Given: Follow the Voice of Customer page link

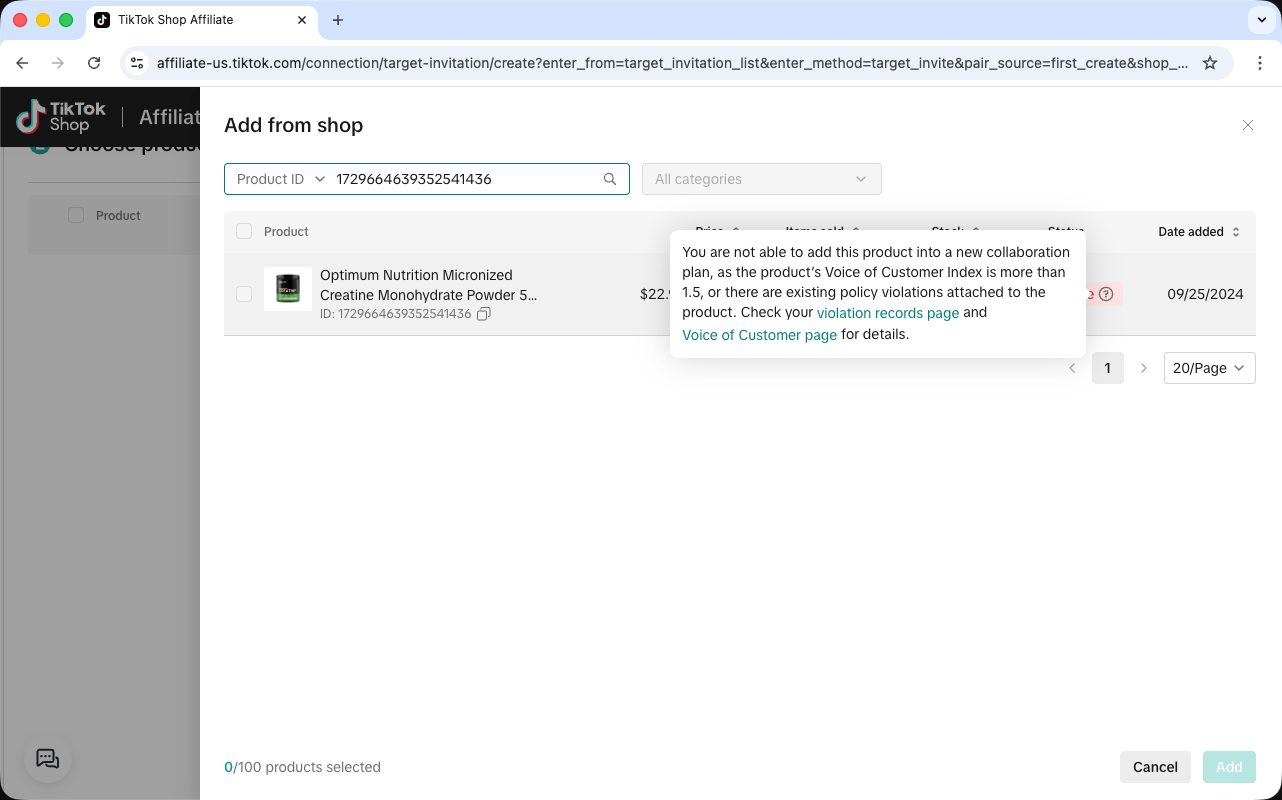Looking at the screenshot, I should 760,335.
